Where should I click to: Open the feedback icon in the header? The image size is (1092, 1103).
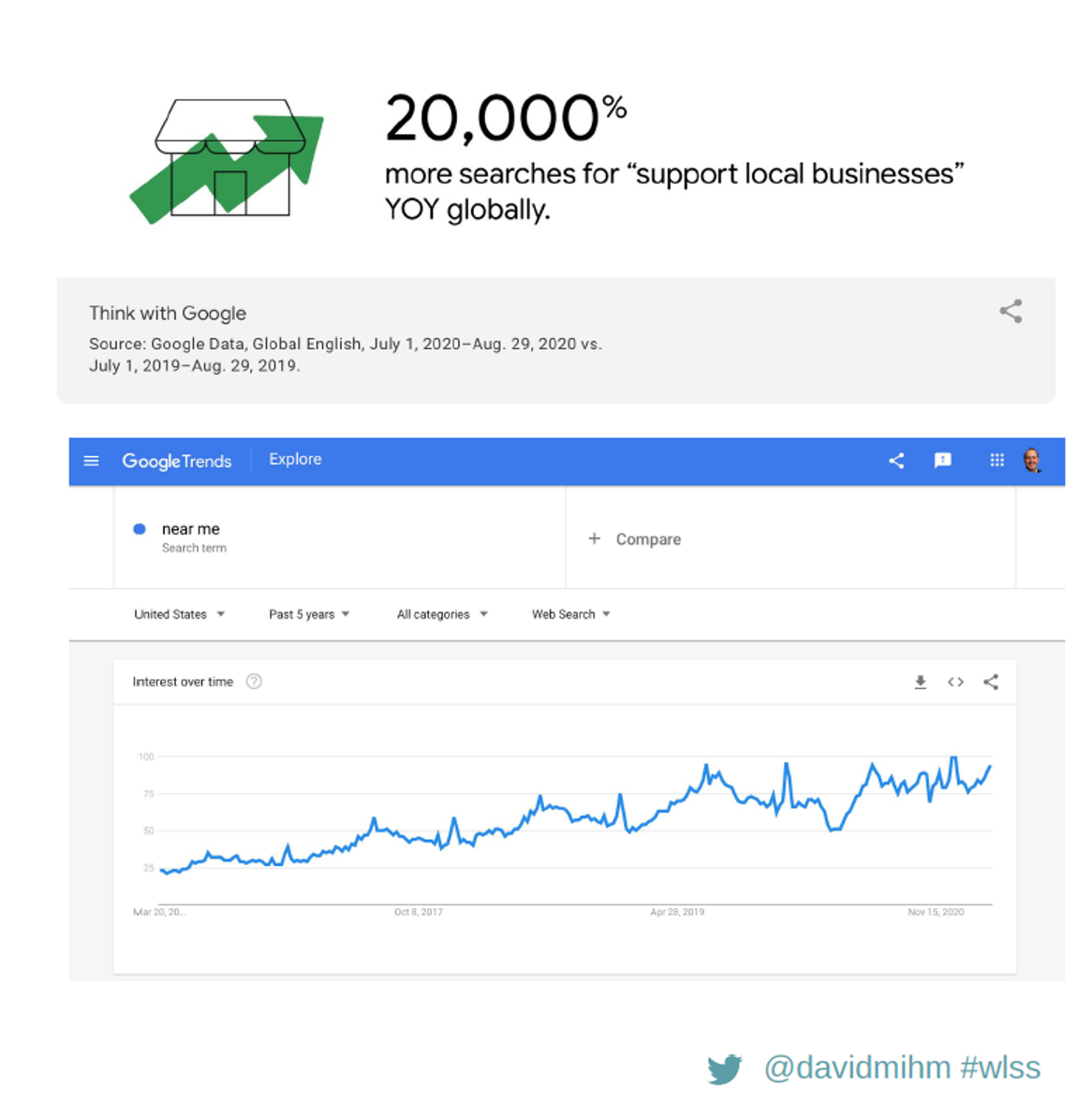tap(943, 460)
